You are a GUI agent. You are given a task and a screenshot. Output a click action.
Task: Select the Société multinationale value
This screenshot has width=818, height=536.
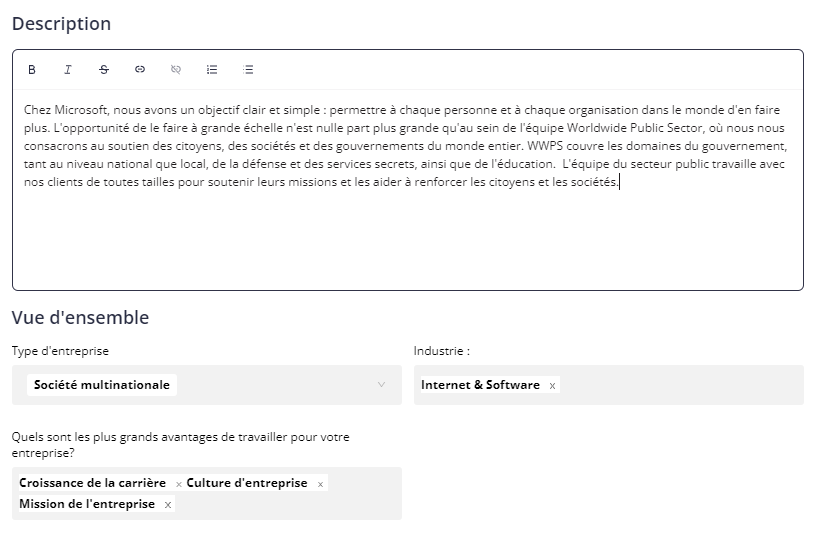(102, 385)
